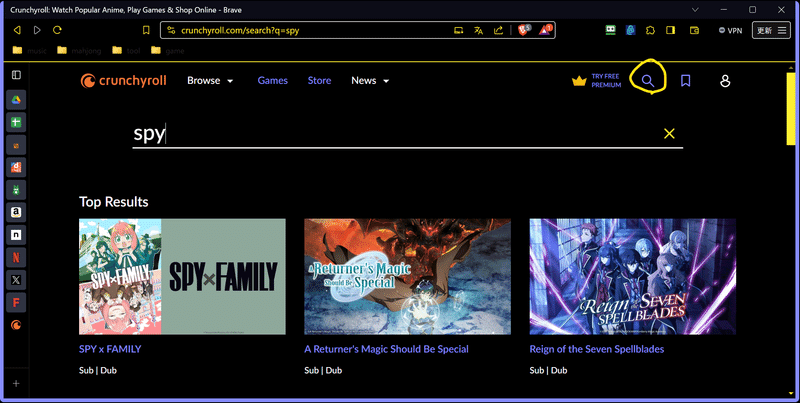Screen dimensions: 800x403
Task: Expand the Browse dropdown menu
Action: [210, 81]
